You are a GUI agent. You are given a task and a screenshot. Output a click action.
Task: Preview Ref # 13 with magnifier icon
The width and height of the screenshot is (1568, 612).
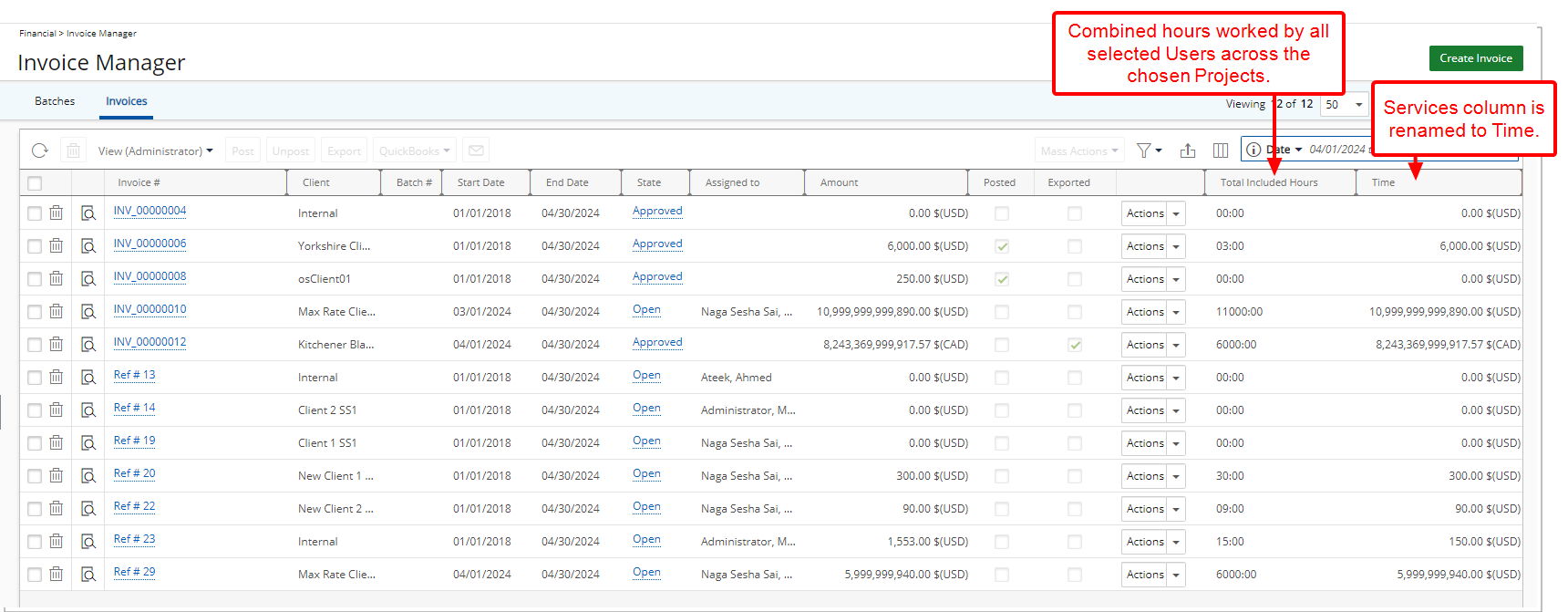coord(88,377)
